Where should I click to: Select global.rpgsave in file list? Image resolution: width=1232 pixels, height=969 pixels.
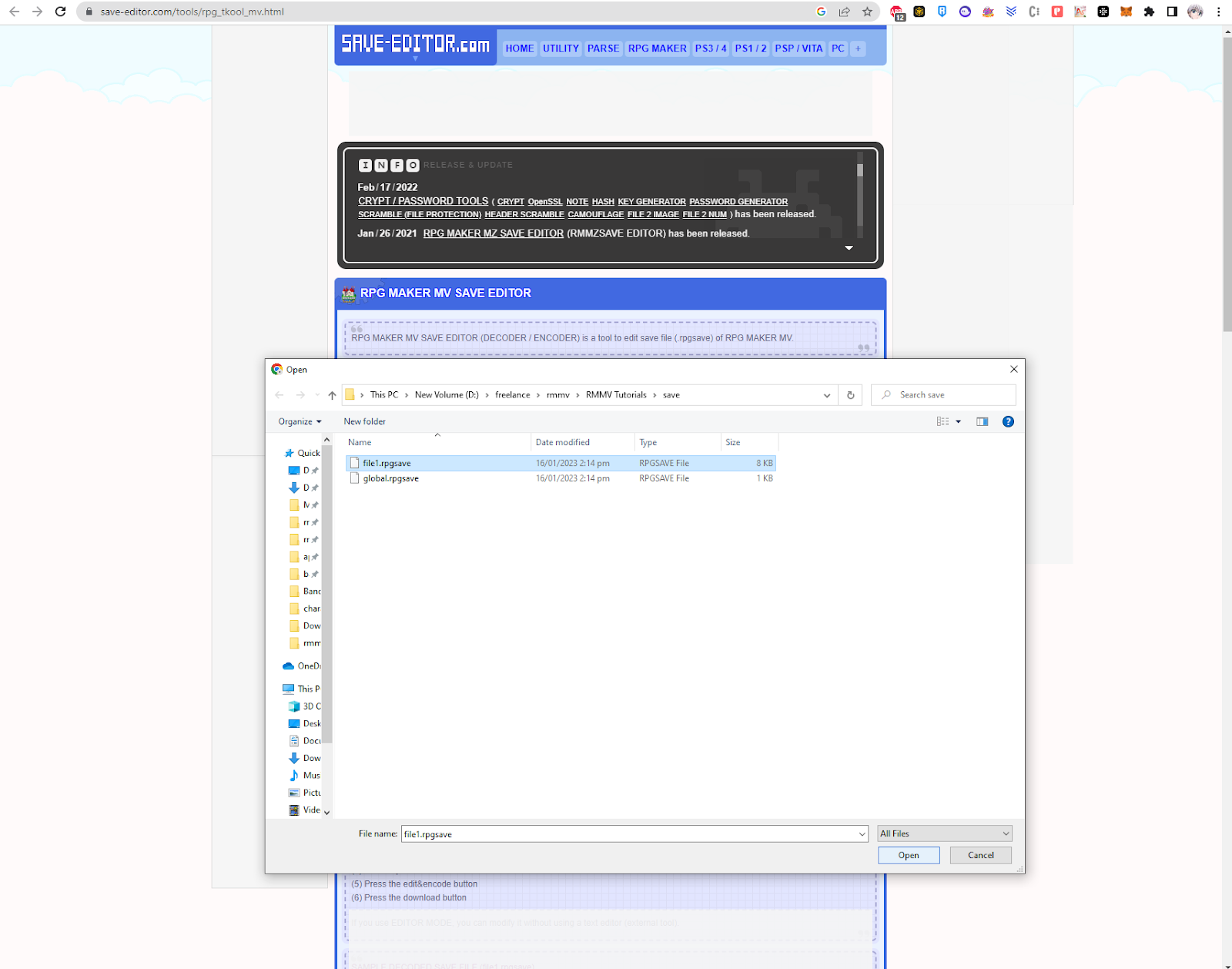coord(561,478)
